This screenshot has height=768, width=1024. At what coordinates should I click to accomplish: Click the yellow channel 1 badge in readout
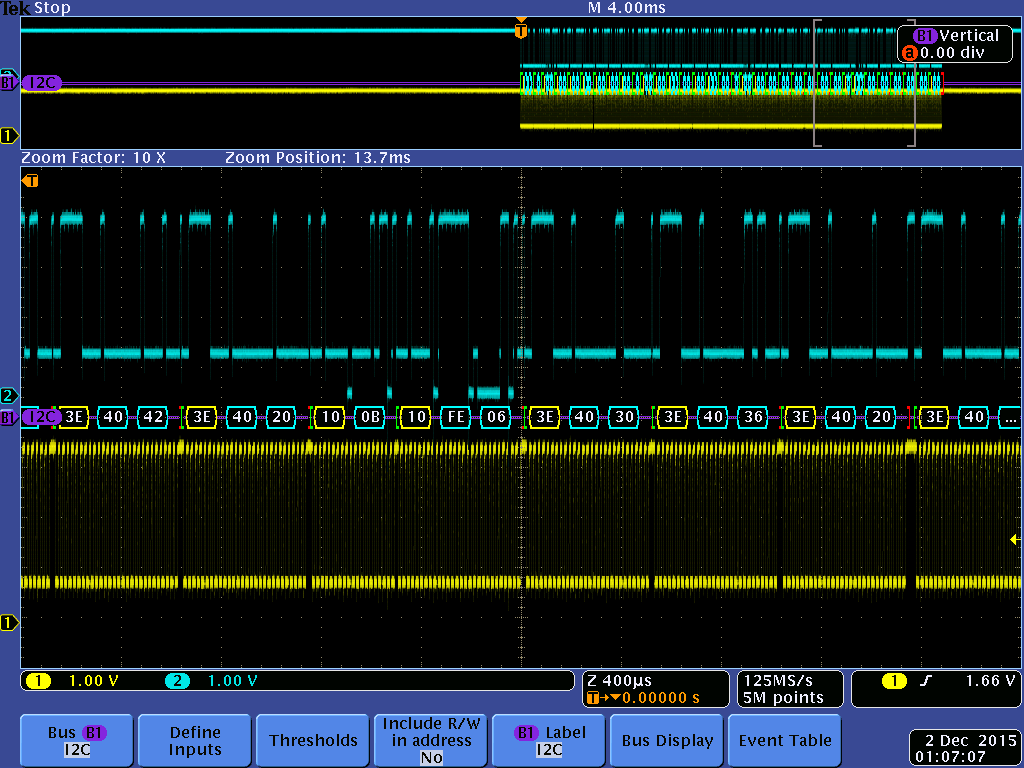pyautogui.click(x=38, y=681)
